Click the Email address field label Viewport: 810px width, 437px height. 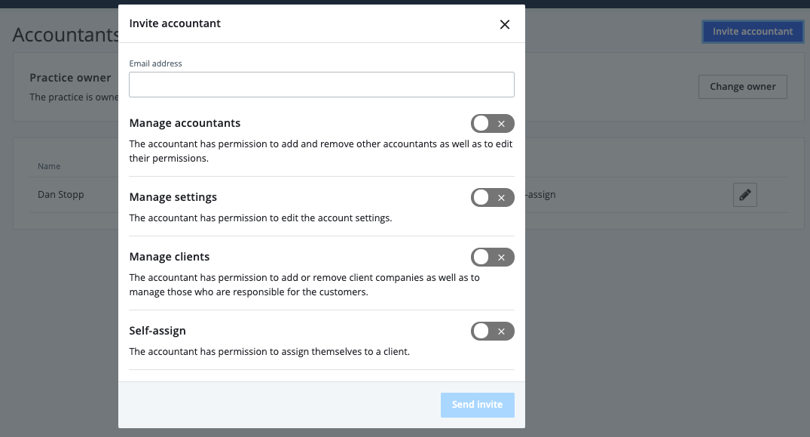click(x=155, y=64)
